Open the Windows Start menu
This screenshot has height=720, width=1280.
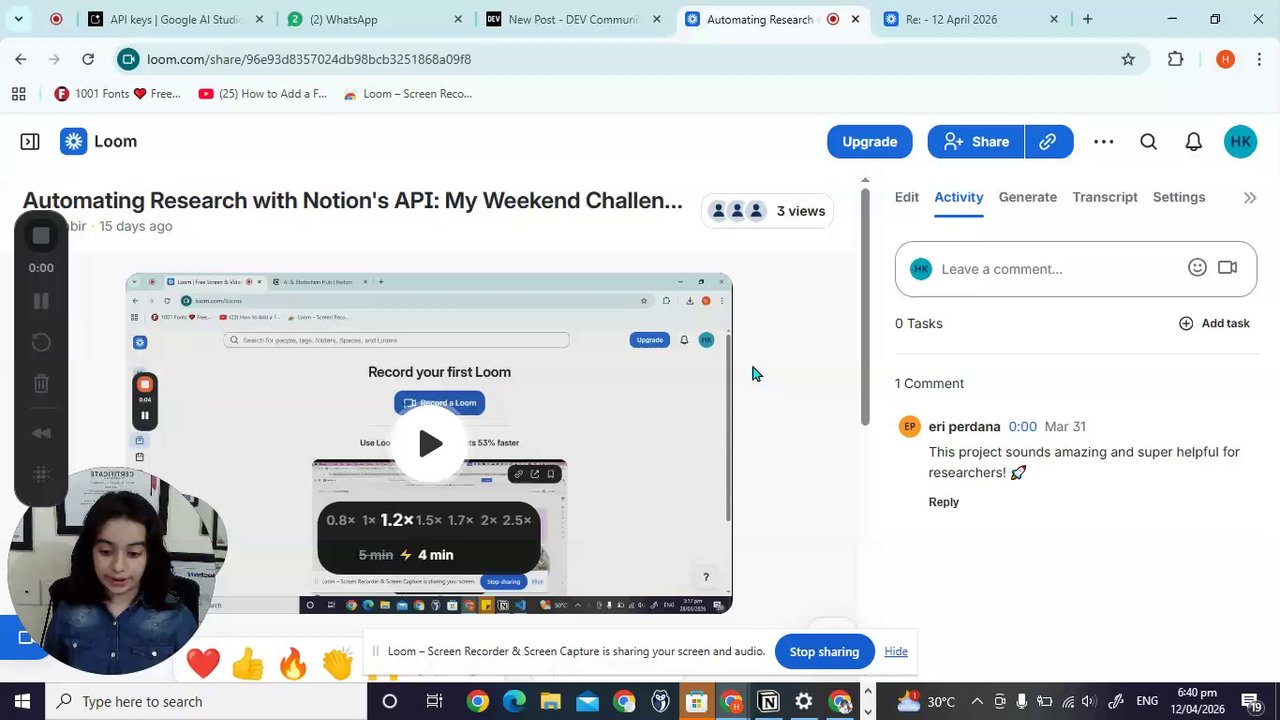tap(22, 702)
